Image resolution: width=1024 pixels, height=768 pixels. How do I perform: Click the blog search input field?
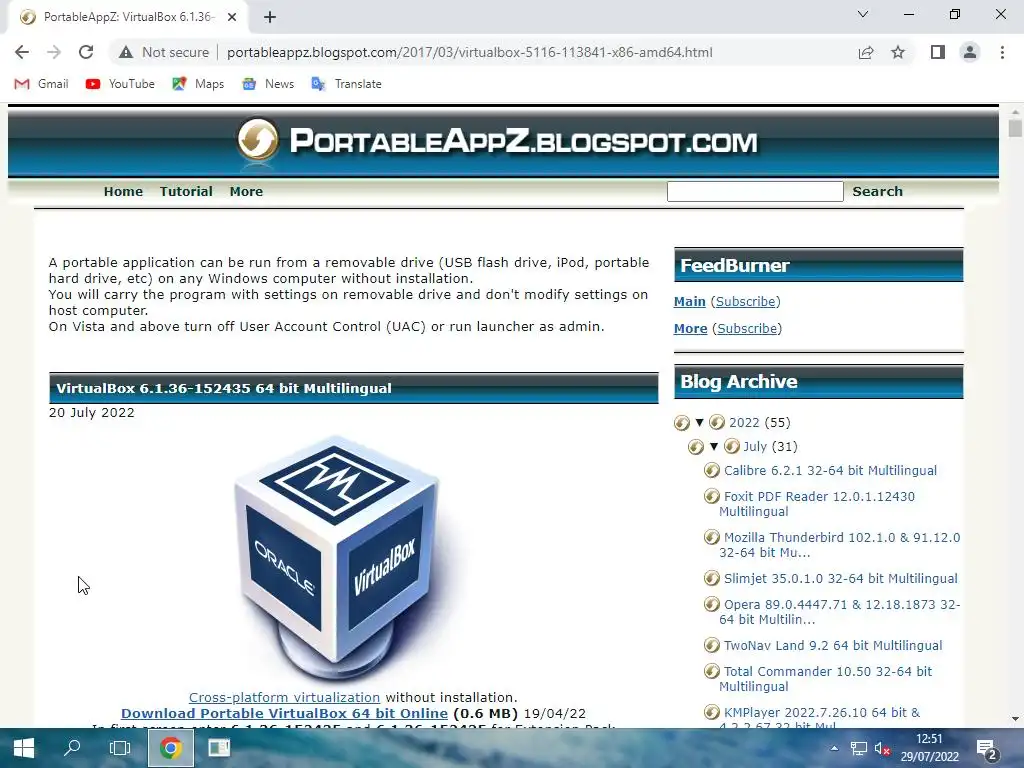[755, 191]
